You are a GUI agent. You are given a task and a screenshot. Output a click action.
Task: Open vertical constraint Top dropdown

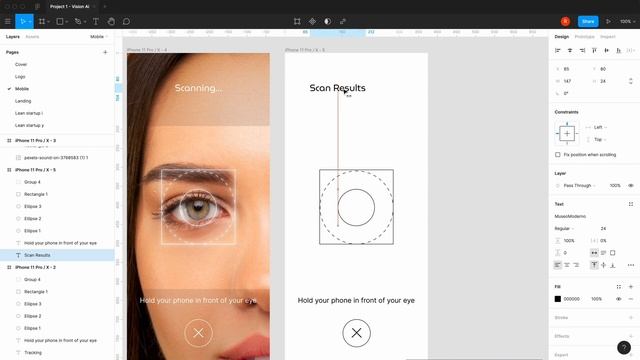click(x=600, y=140)
